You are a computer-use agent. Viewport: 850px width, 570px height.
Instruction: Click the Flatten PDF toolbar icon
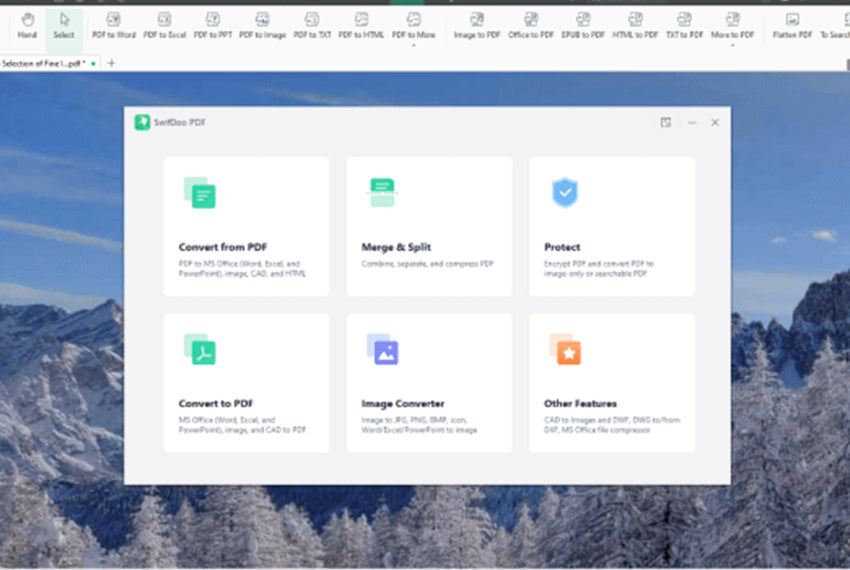(792, 25)
